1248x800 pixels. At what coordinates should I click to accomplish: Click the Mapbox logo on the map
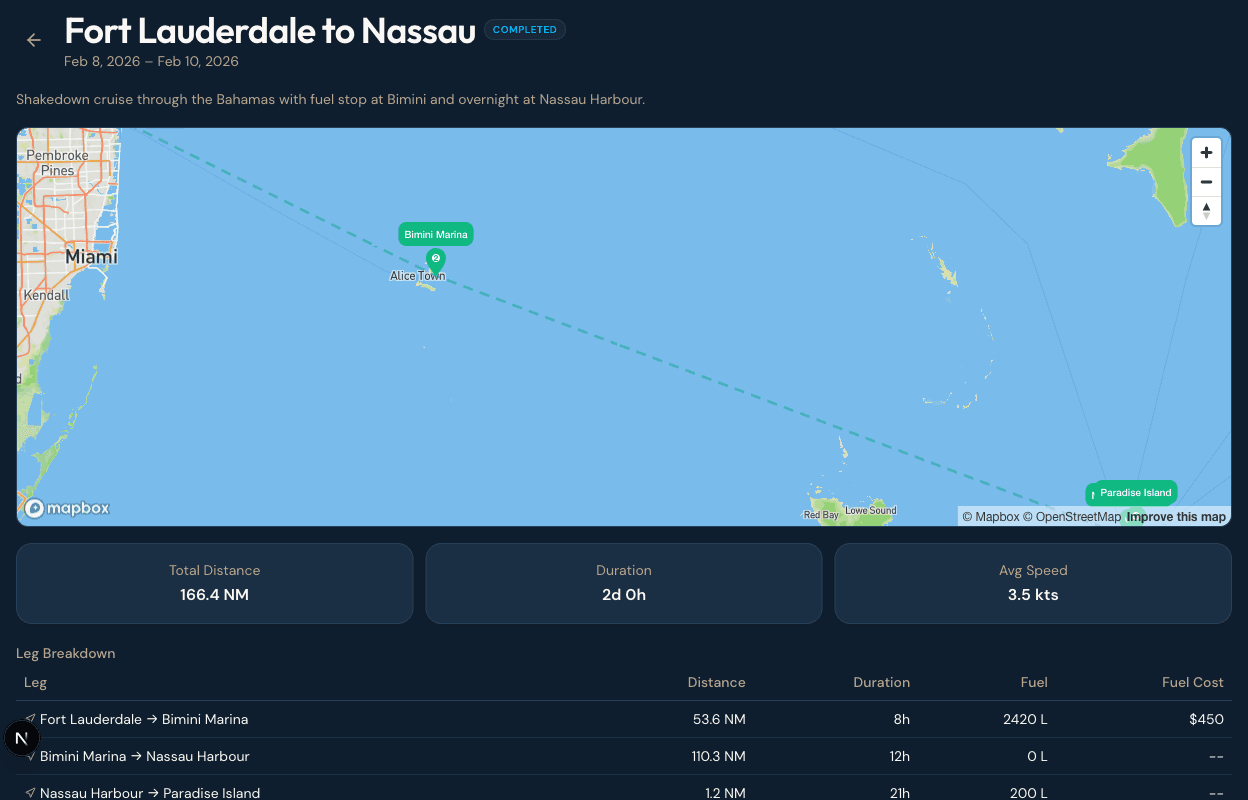[67, 508]
